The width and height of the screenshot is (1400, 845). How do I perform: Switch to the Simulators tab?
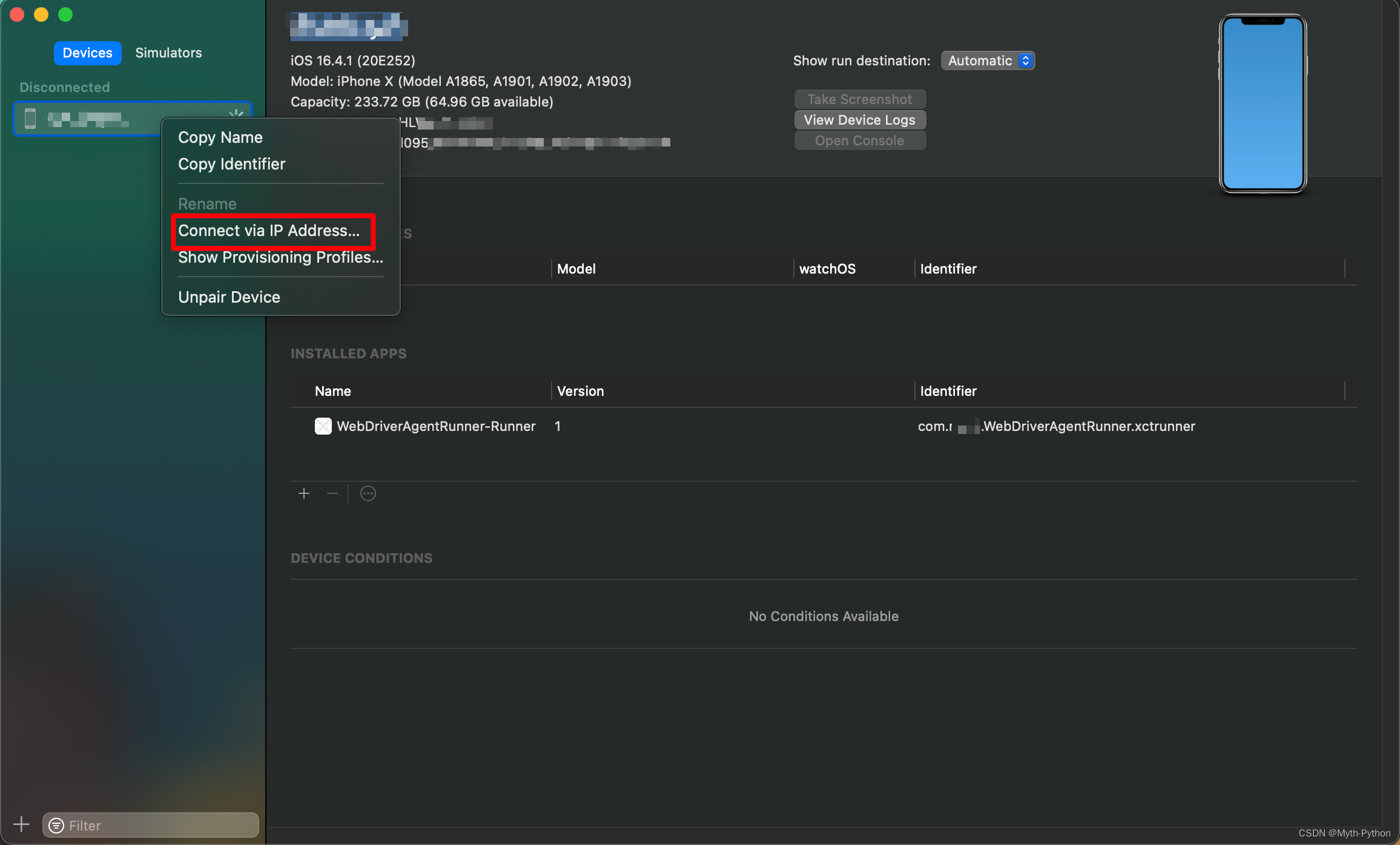pos(168,53)
